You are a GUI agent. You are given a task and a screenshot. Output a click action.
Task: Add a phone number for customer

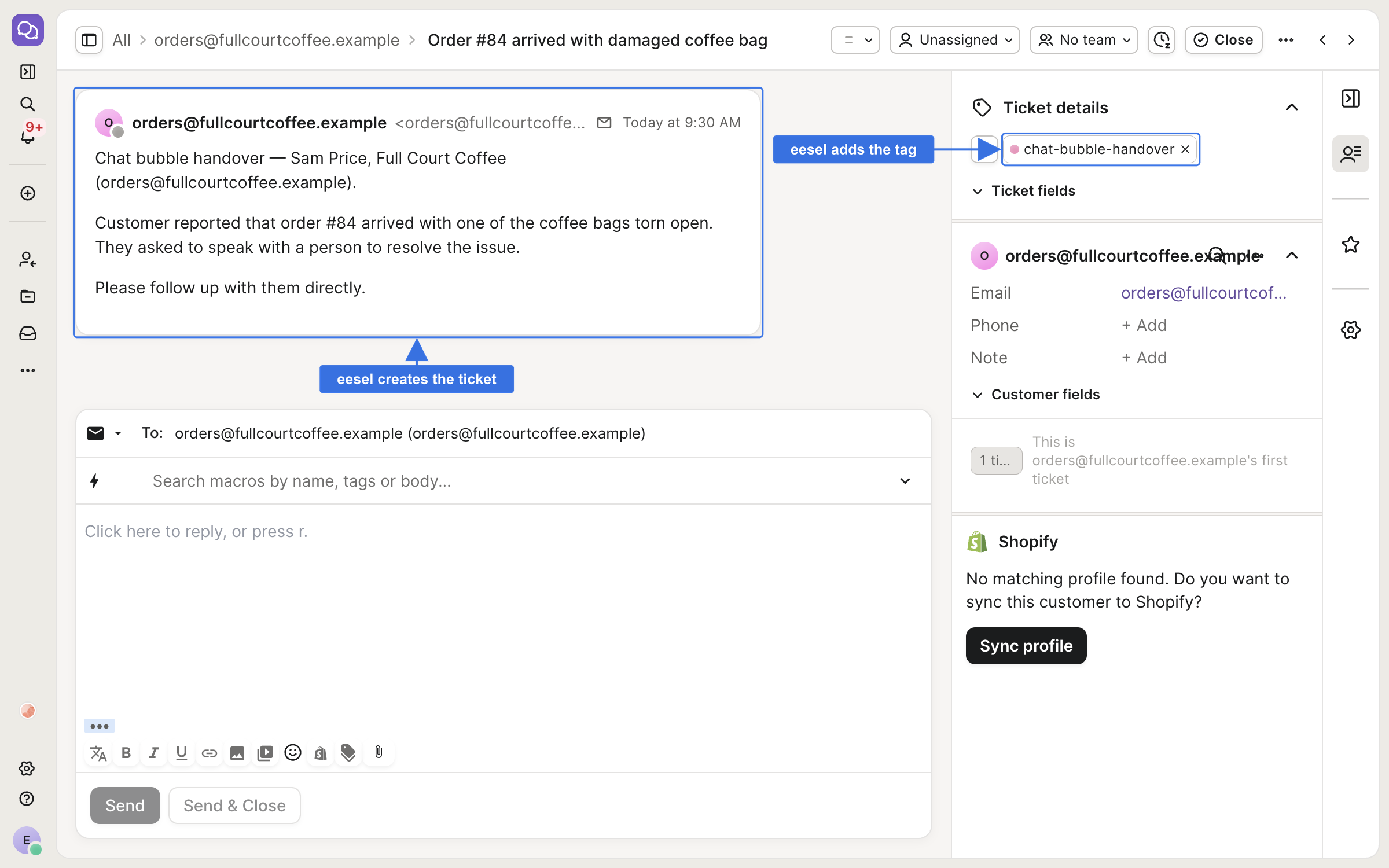(1144, 325)
